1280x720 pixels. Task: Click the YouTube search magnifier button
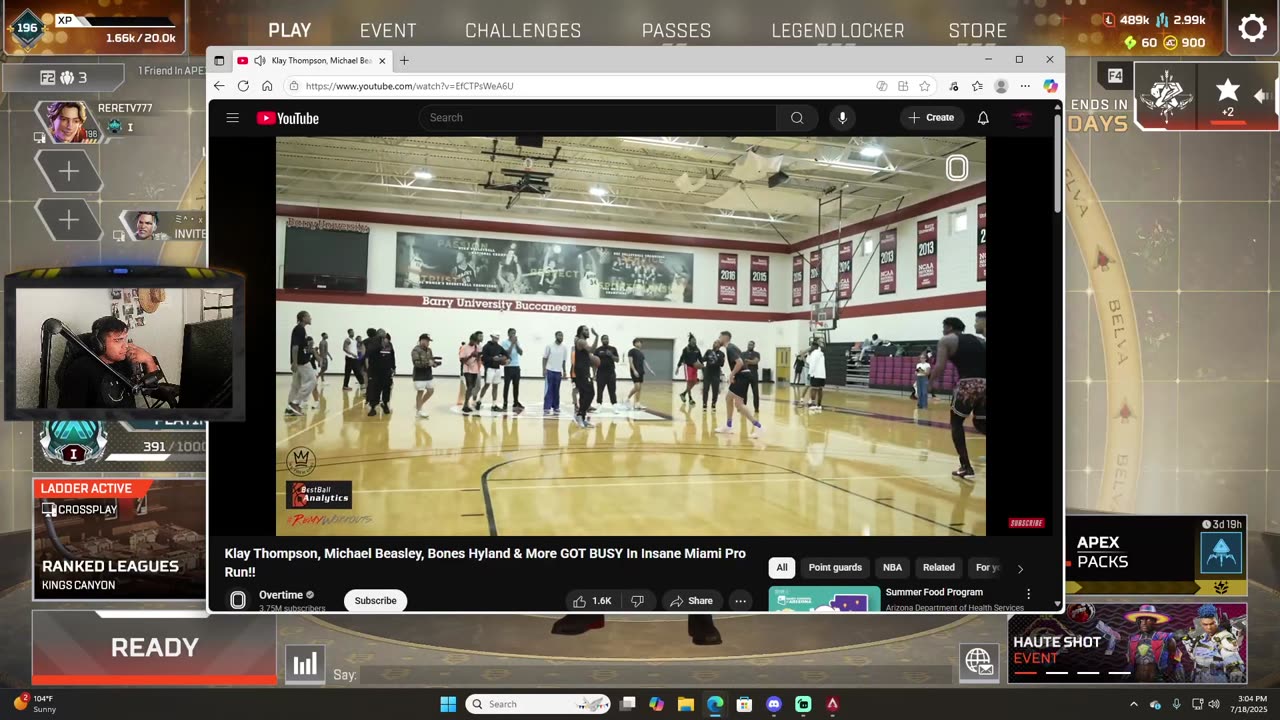click(797, 118)
